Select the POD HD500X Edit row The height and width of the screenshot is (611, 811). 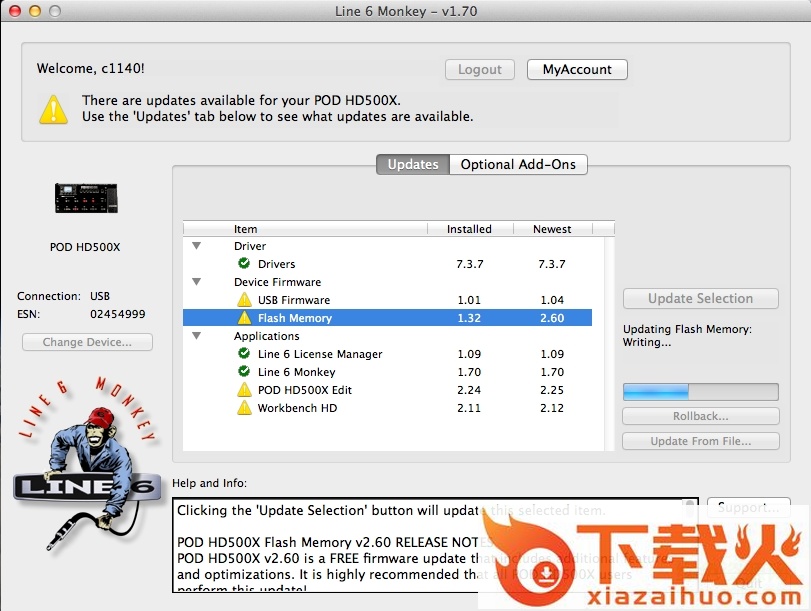coord(387,390)
